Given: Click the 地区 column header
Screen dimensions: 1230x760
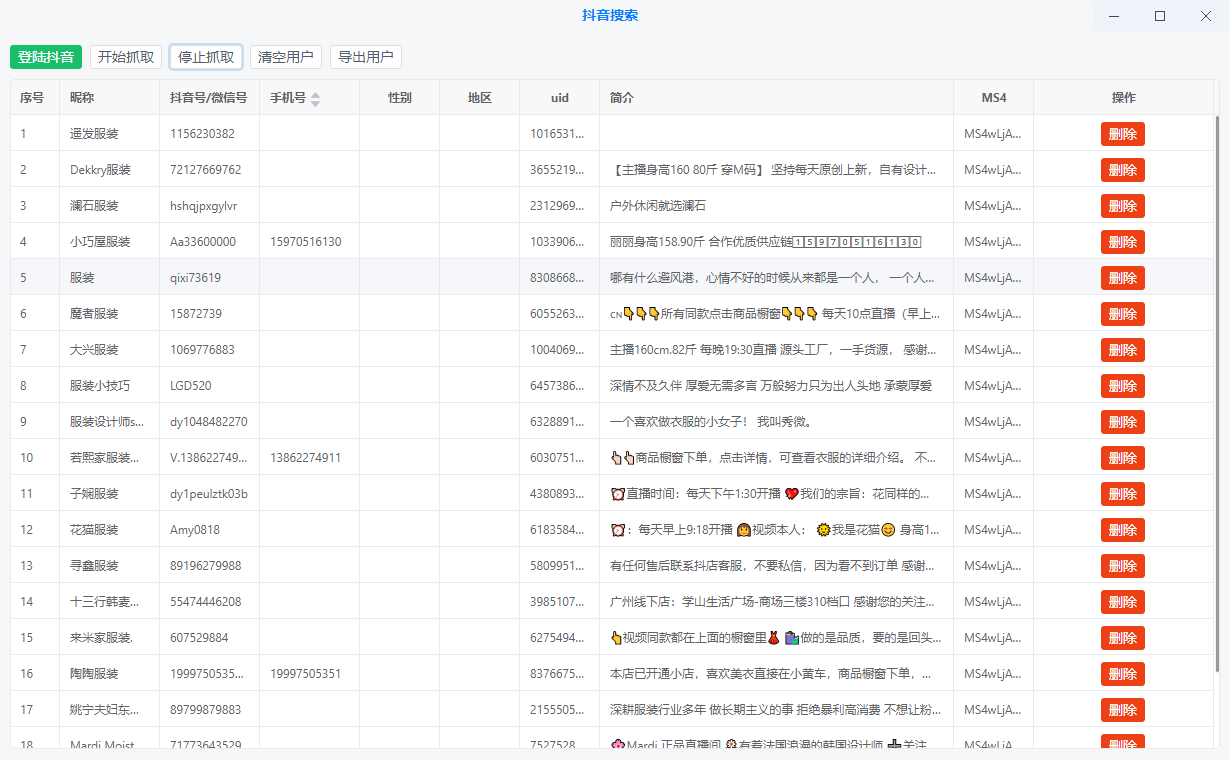Looking at the screenshot, I should 480,98.
